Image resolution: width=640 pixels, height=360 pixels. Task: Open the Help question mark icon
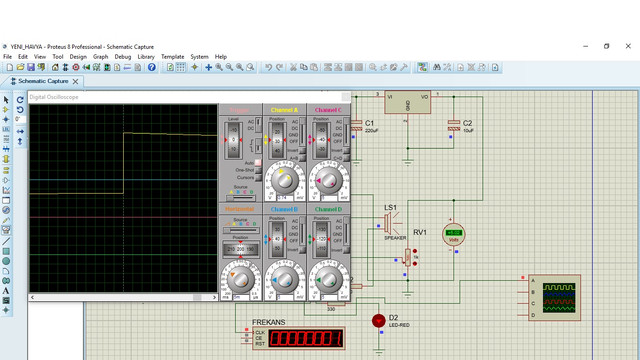point(151,67)
